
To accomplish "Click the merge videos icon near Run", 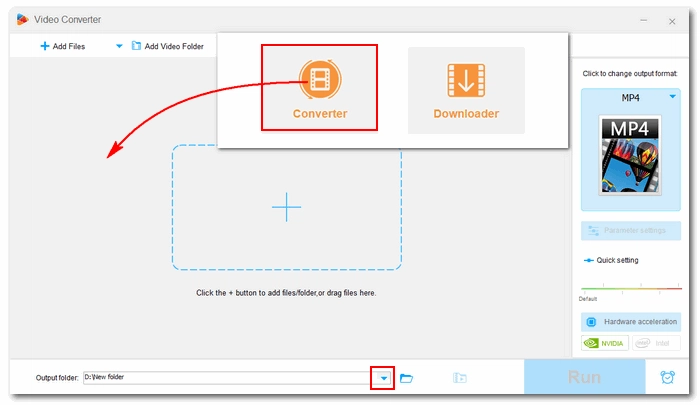I will click(459, 378).
